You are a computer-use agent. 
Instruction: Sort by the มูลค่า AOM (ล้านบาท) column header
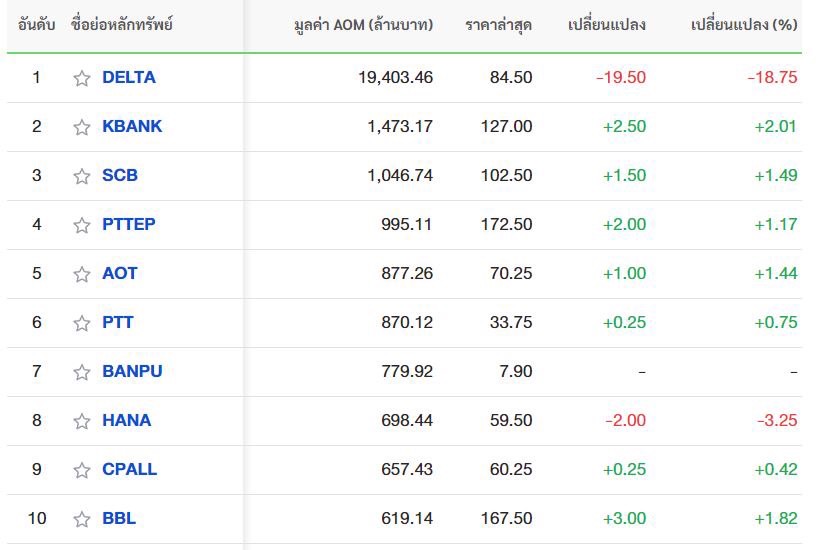pyautogui.click(x=364, y=25)
